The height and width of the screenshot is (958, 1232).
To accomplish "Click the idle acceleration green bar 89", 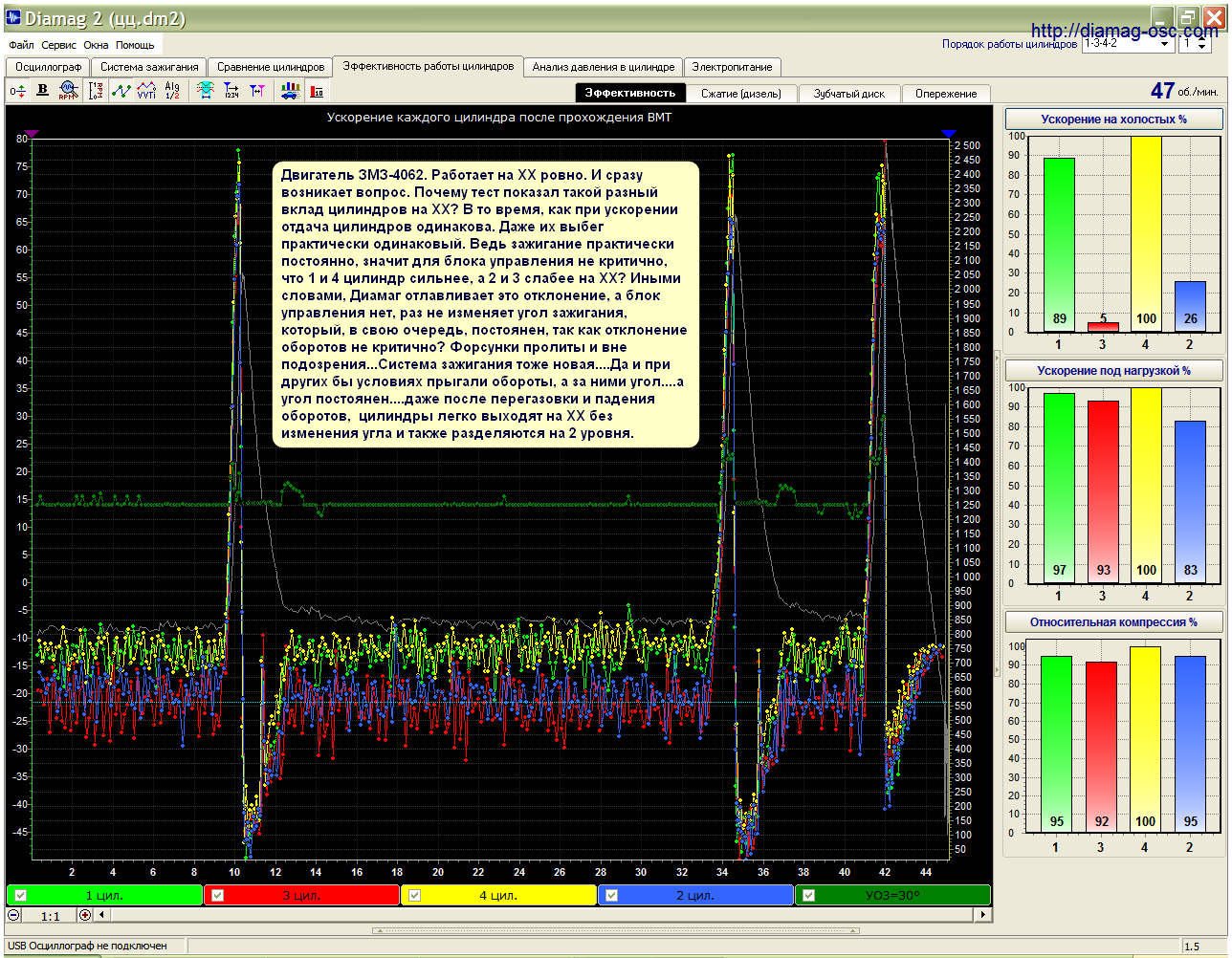I will [x=1059, y=245].
